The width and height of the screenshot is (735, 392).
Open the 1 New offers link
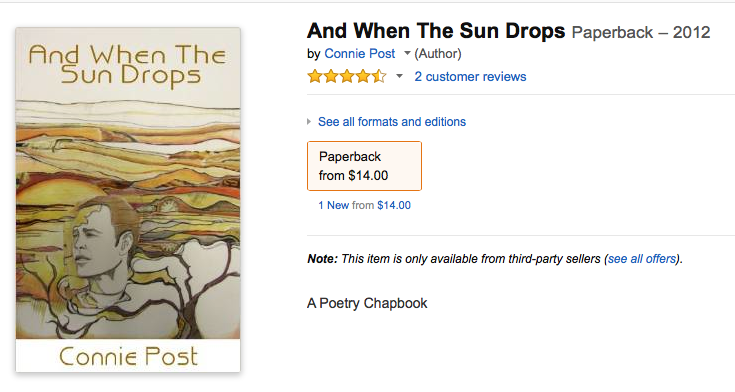click(x=333, y=205)
